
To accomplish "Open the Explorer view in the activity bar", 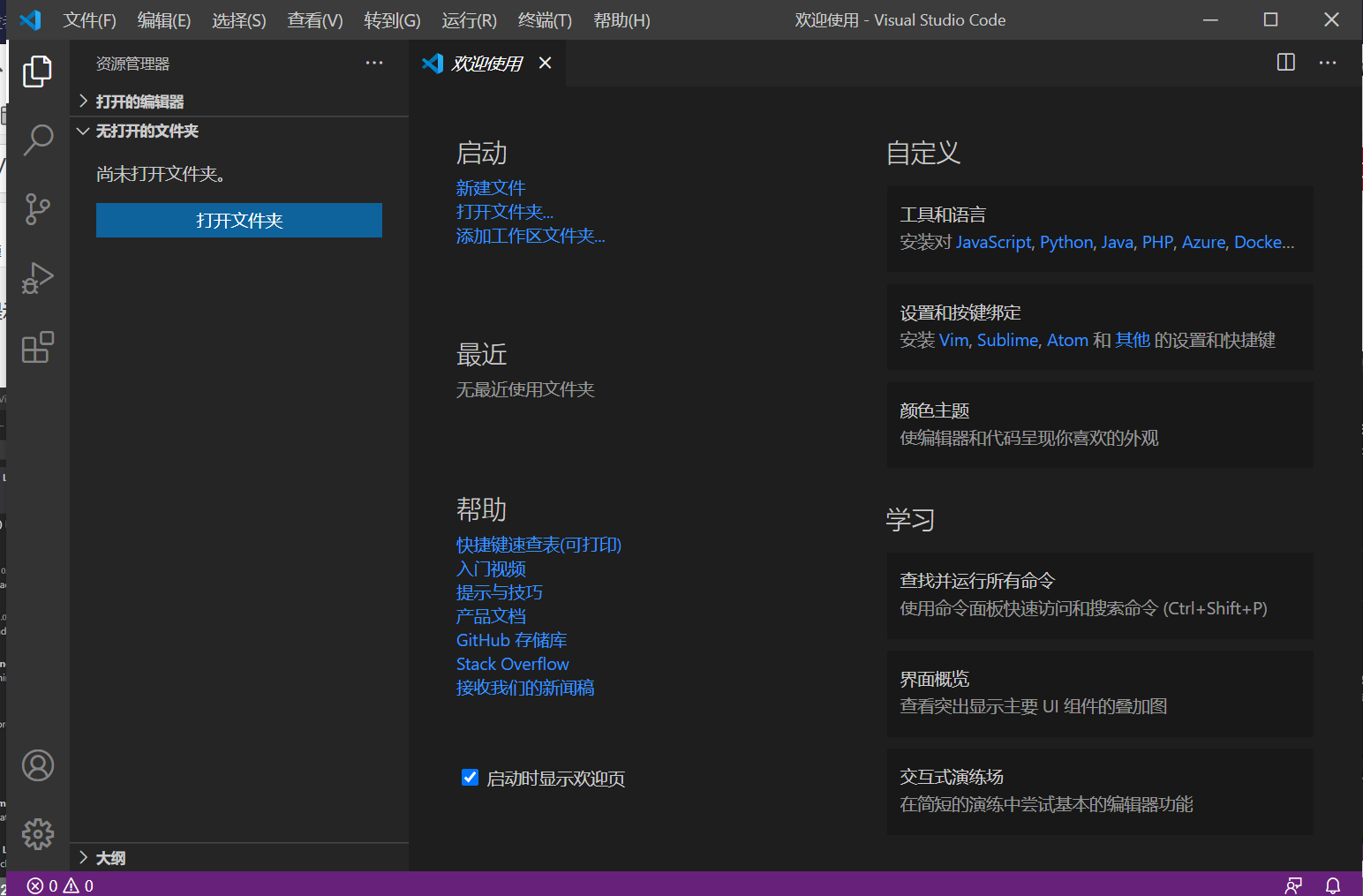I will coord(37,72).
